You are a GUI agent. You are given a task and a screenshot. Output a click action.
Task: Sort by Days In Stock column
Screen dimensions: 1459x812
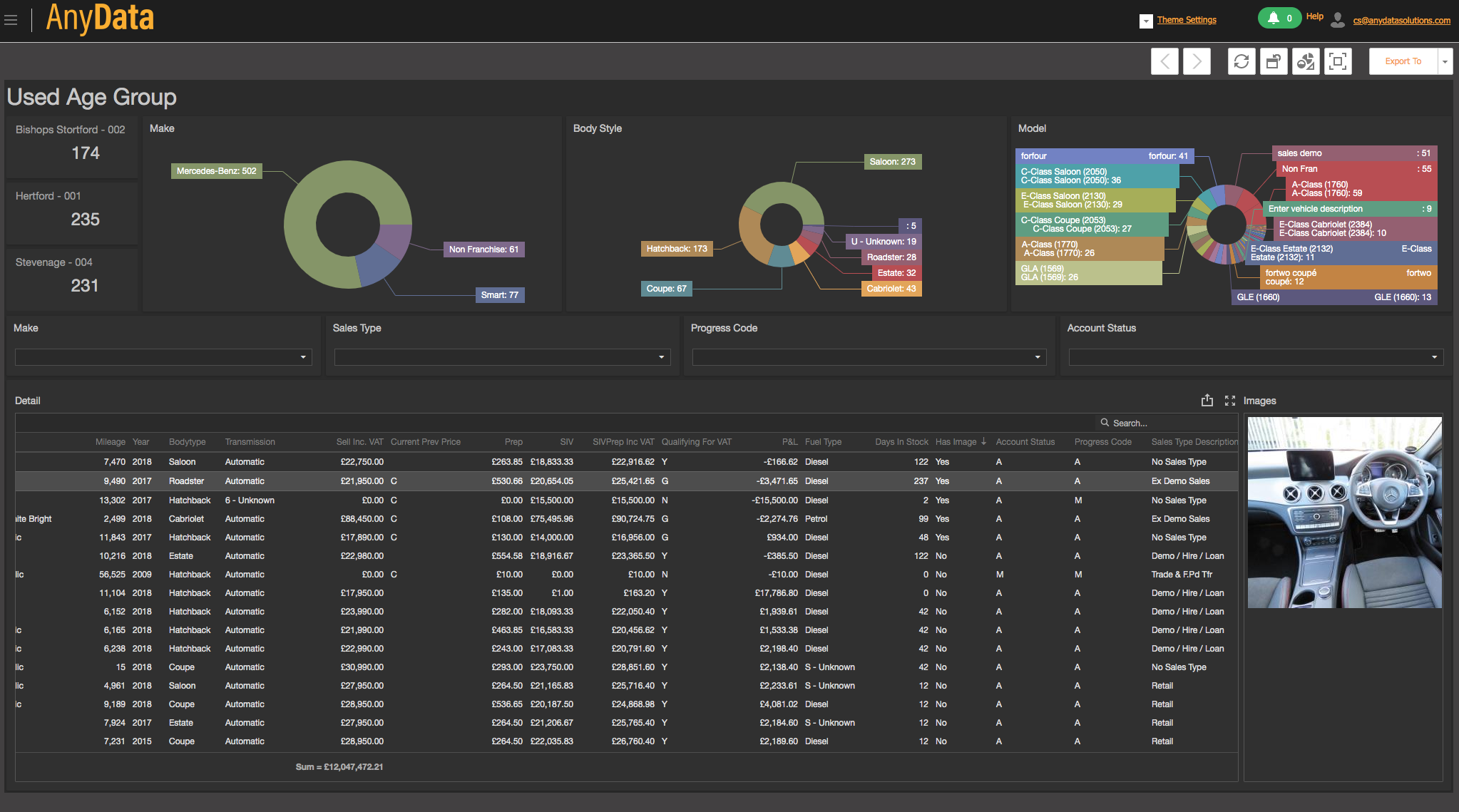(901, 442)
